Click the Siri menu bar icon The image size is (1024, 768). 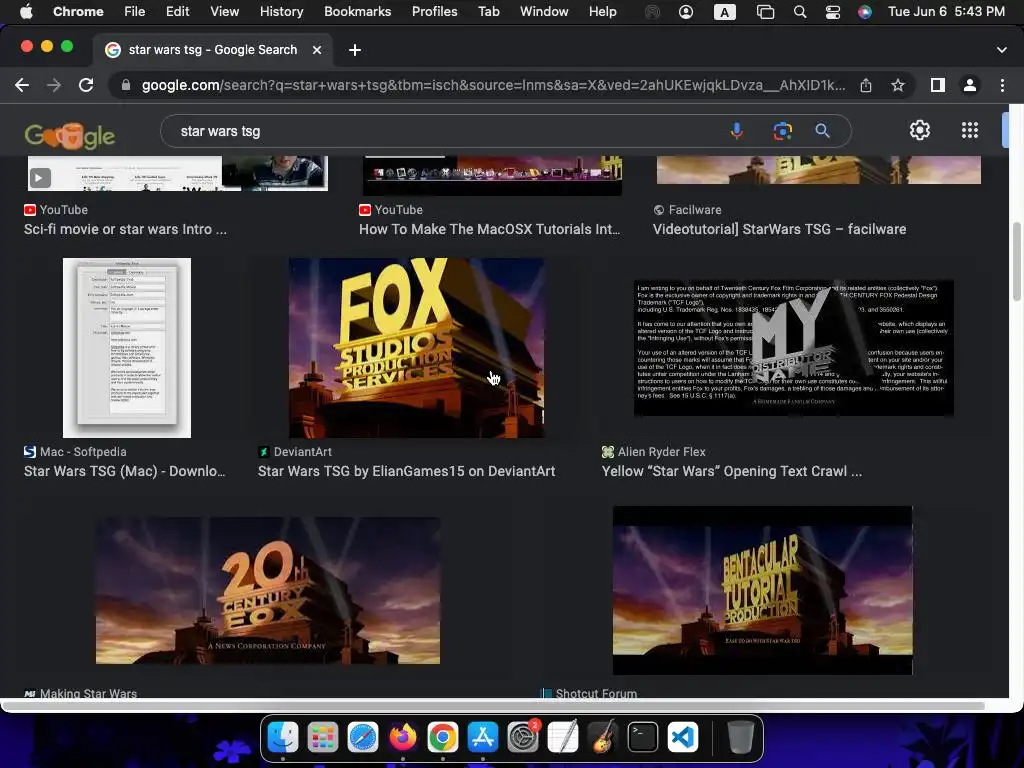865,12
